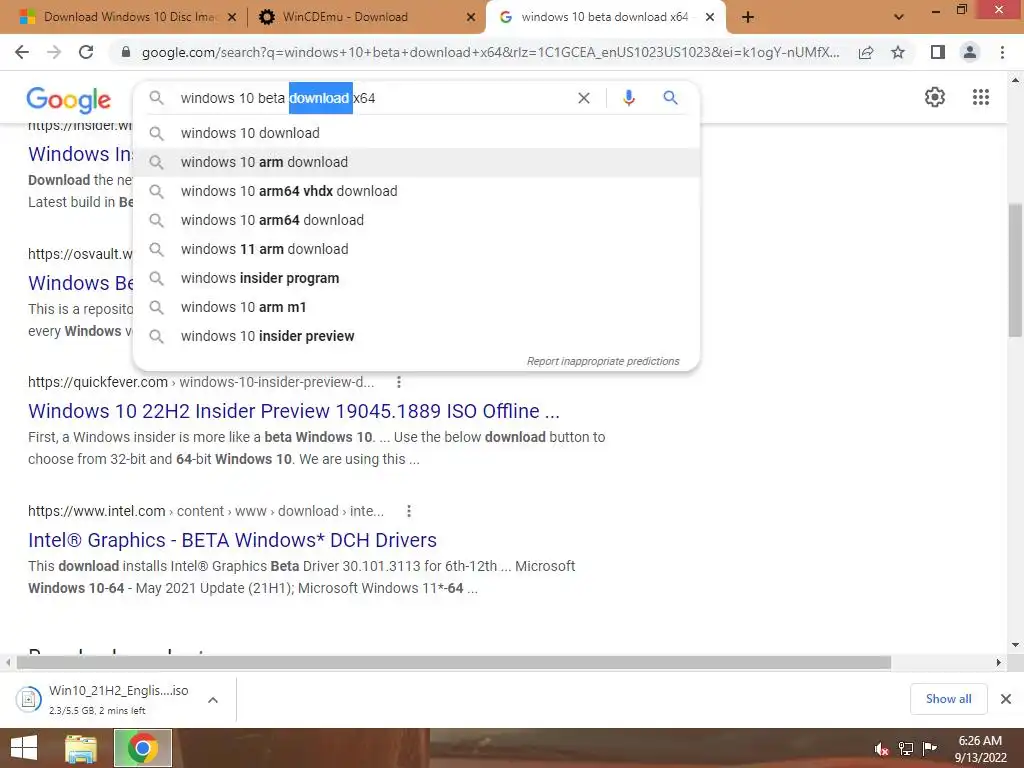Open File Explorer from the taskbar
1024x768 pixels.
80,748
